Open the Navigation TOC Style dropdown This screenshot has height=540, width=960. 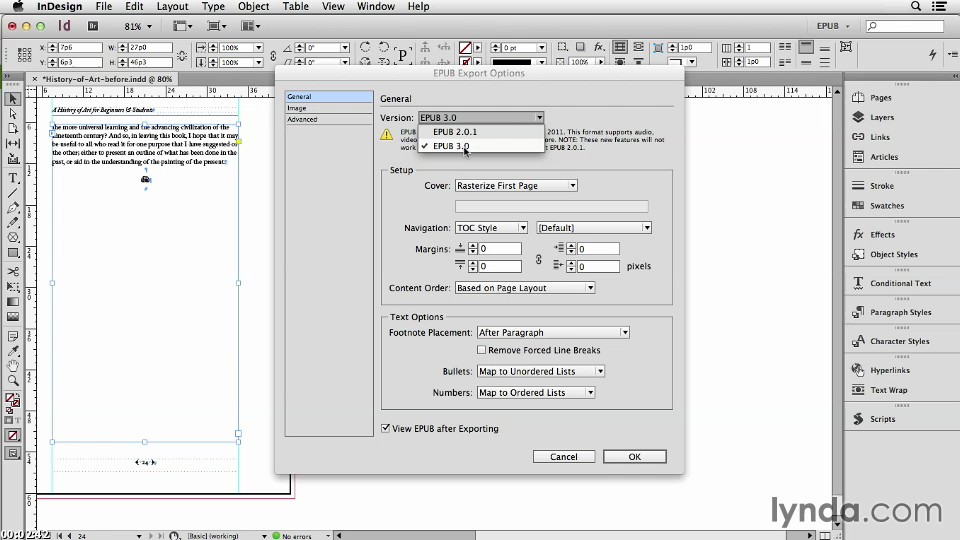point(490,228)
